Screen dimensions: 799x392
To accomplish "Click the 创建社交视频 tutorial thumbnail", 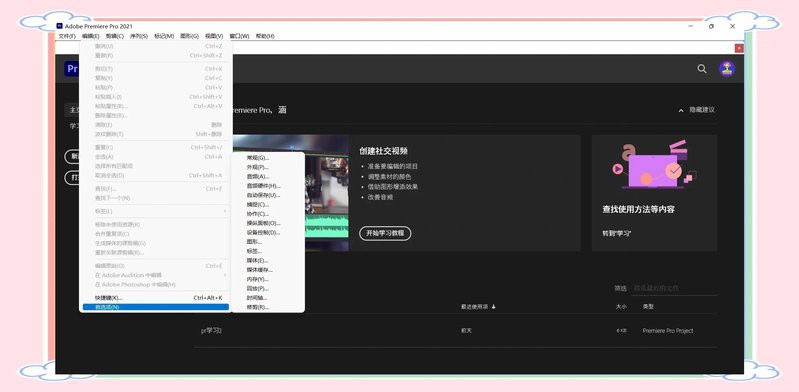I will pyautogui.click(x=327, y=193).
